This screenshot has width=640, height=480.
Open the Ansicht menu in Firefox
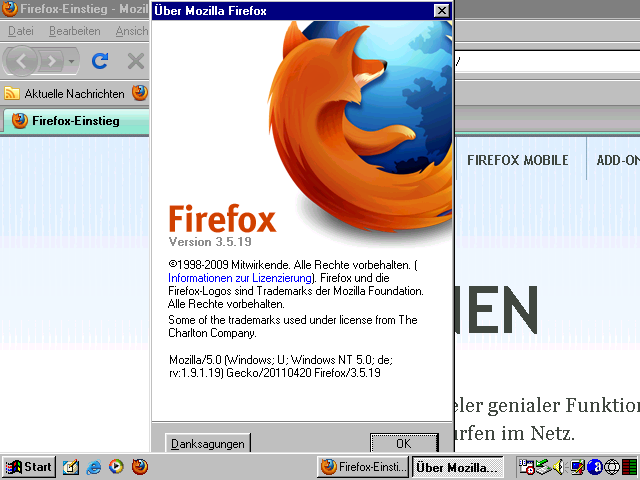(132, 31)
